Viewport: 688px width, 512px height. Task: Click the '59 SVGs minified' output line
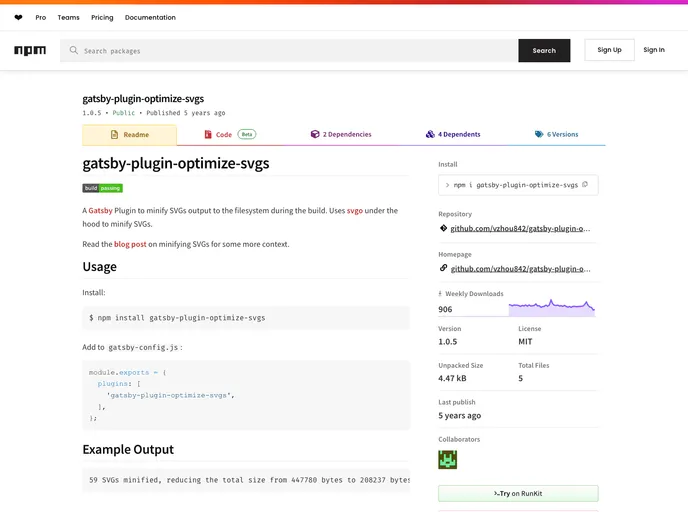click(x=249, y=480)
